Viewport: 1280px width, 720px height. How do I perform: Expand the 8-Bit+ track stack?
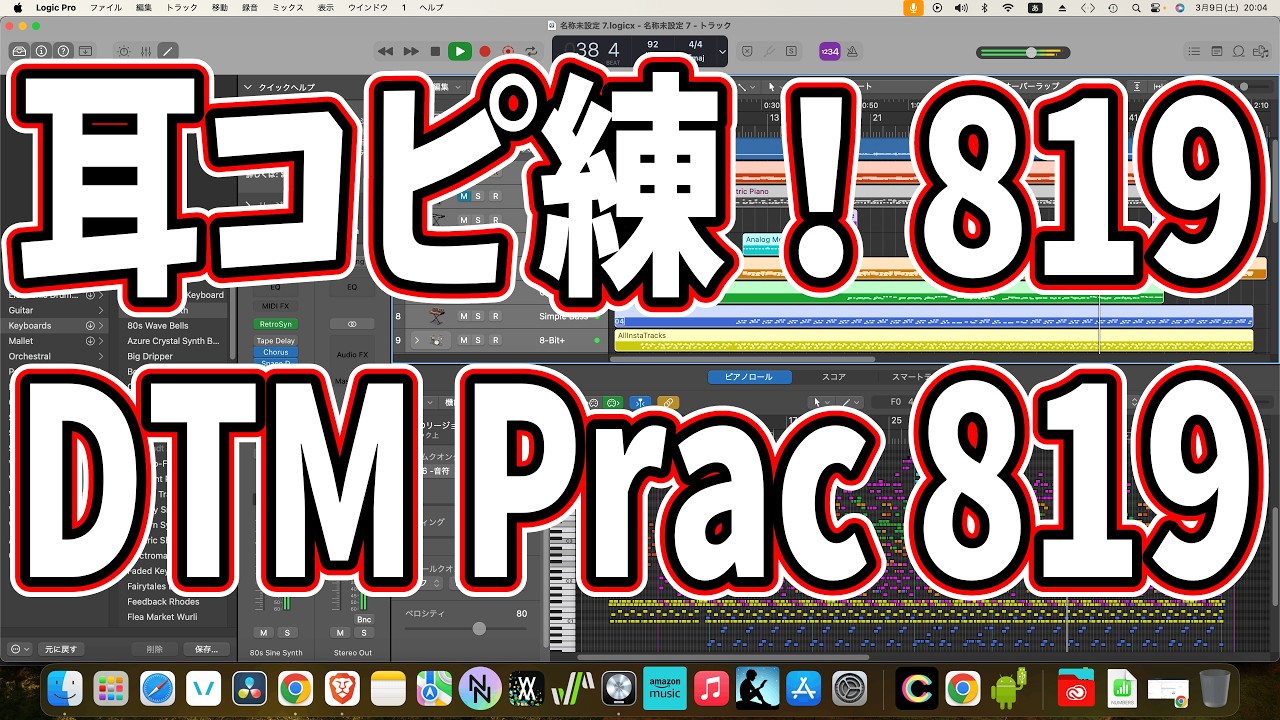point(416,341)
